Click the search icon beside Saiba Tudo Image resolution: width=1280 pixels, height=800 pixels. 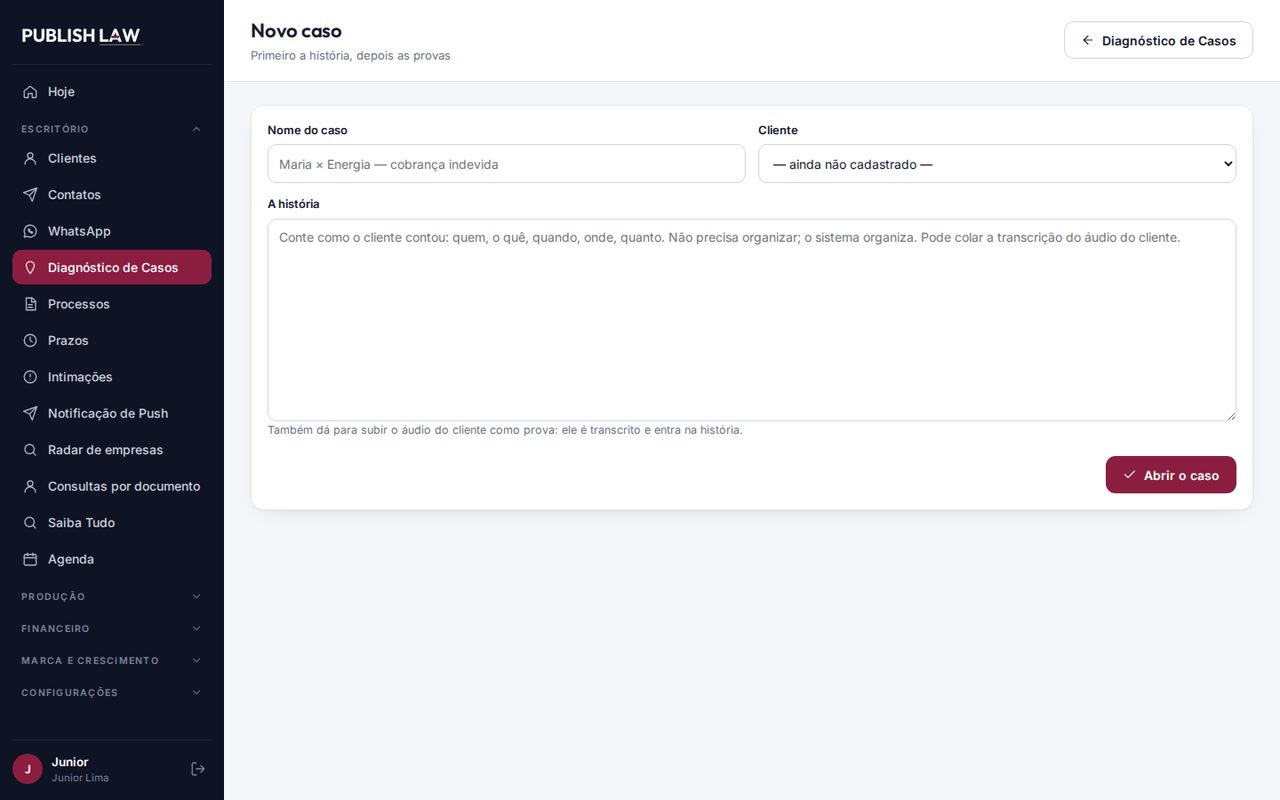(30, 523)
